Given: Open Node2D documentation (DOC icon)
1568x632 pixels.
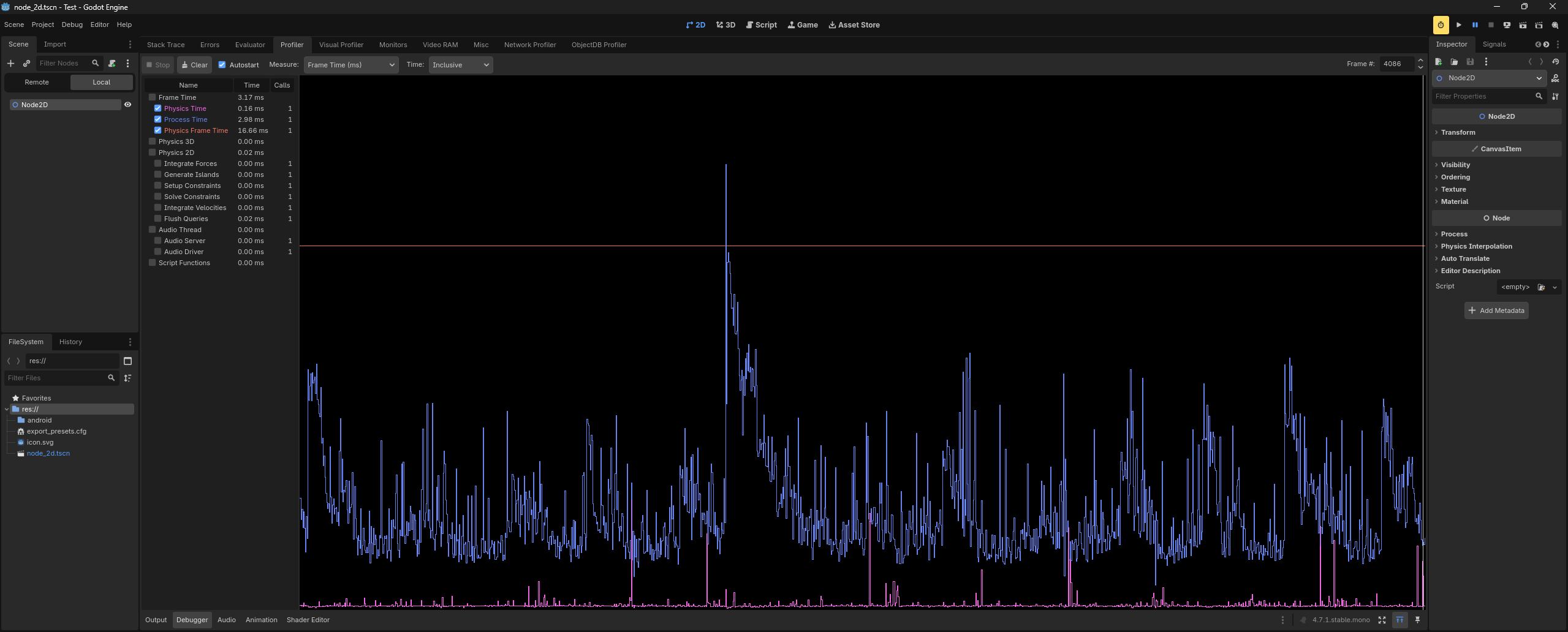Looking at the screenshot, I should (x=1555, y=78).
